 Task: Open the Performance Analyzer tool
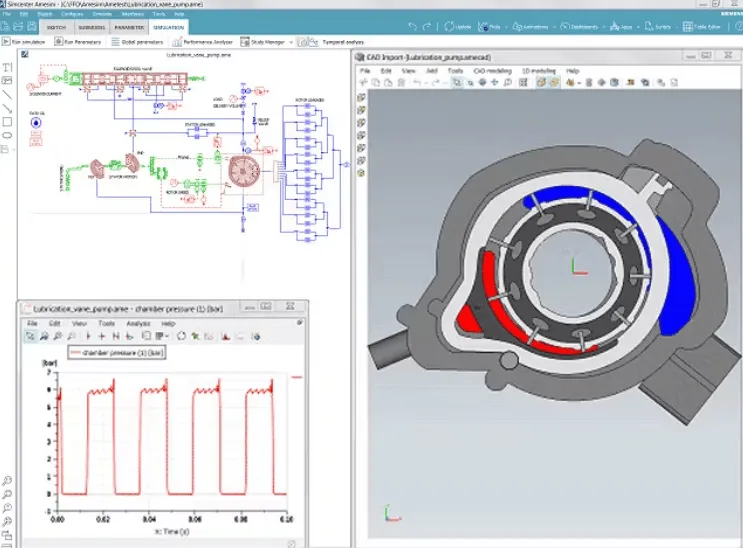[x=202, y=42]
